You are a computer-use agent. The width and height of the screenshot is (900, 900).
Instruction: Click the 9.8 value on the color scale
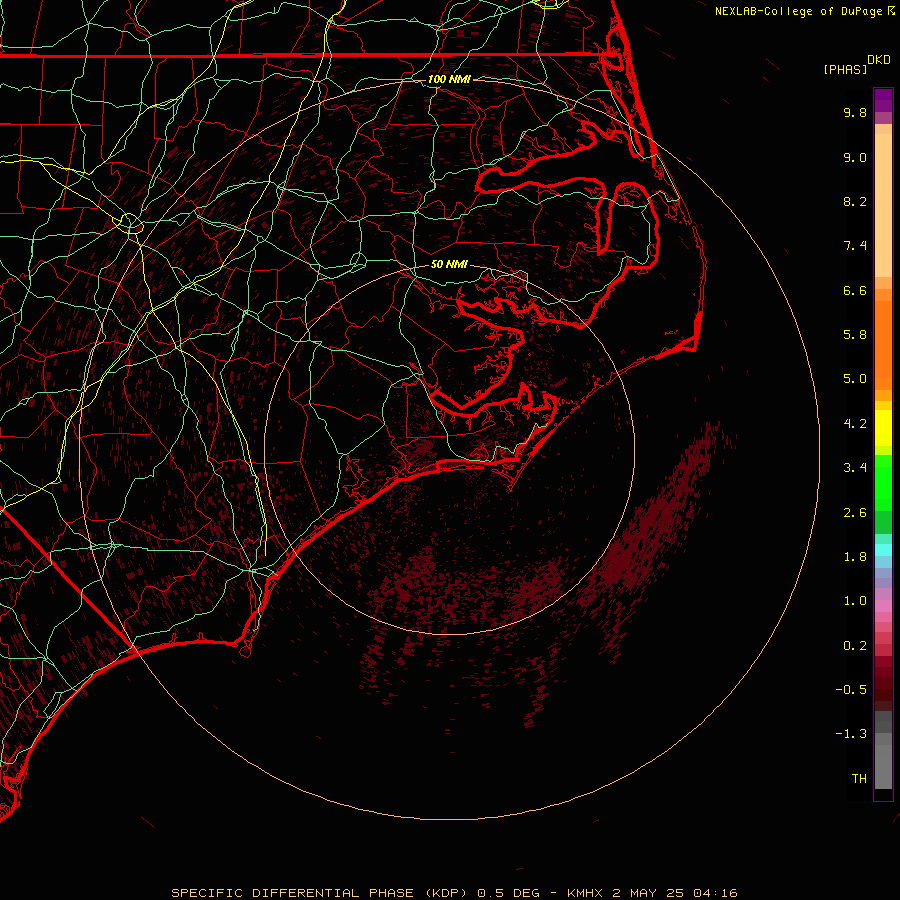point(855,112)
